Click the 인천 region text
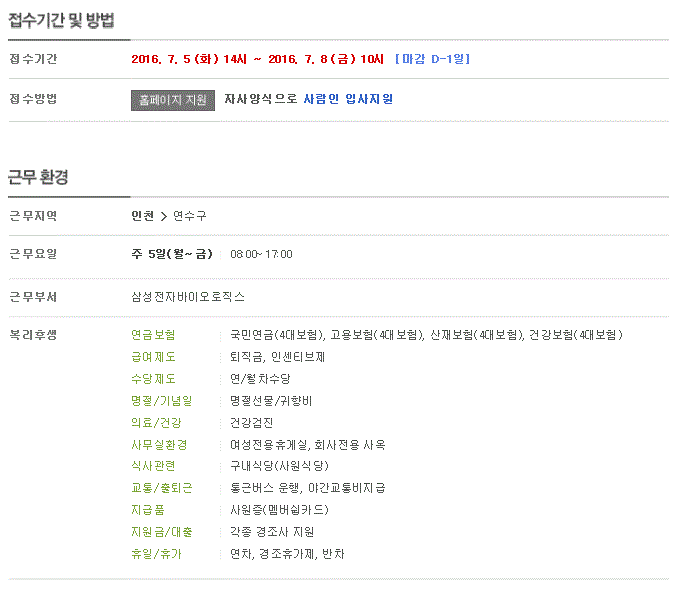Screen dimensions: 691x602 pyautogui.click(x=142, y=216)
